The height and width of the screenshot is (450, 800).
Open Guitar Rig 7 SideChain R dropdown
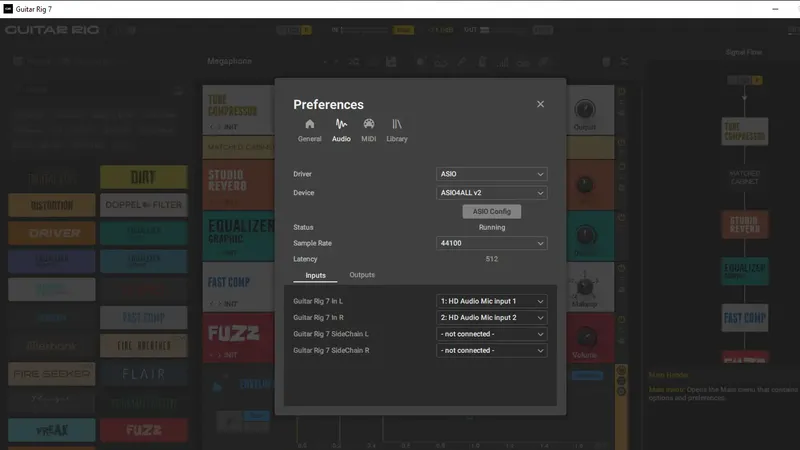pyautogui.click(x=491, y=351)
